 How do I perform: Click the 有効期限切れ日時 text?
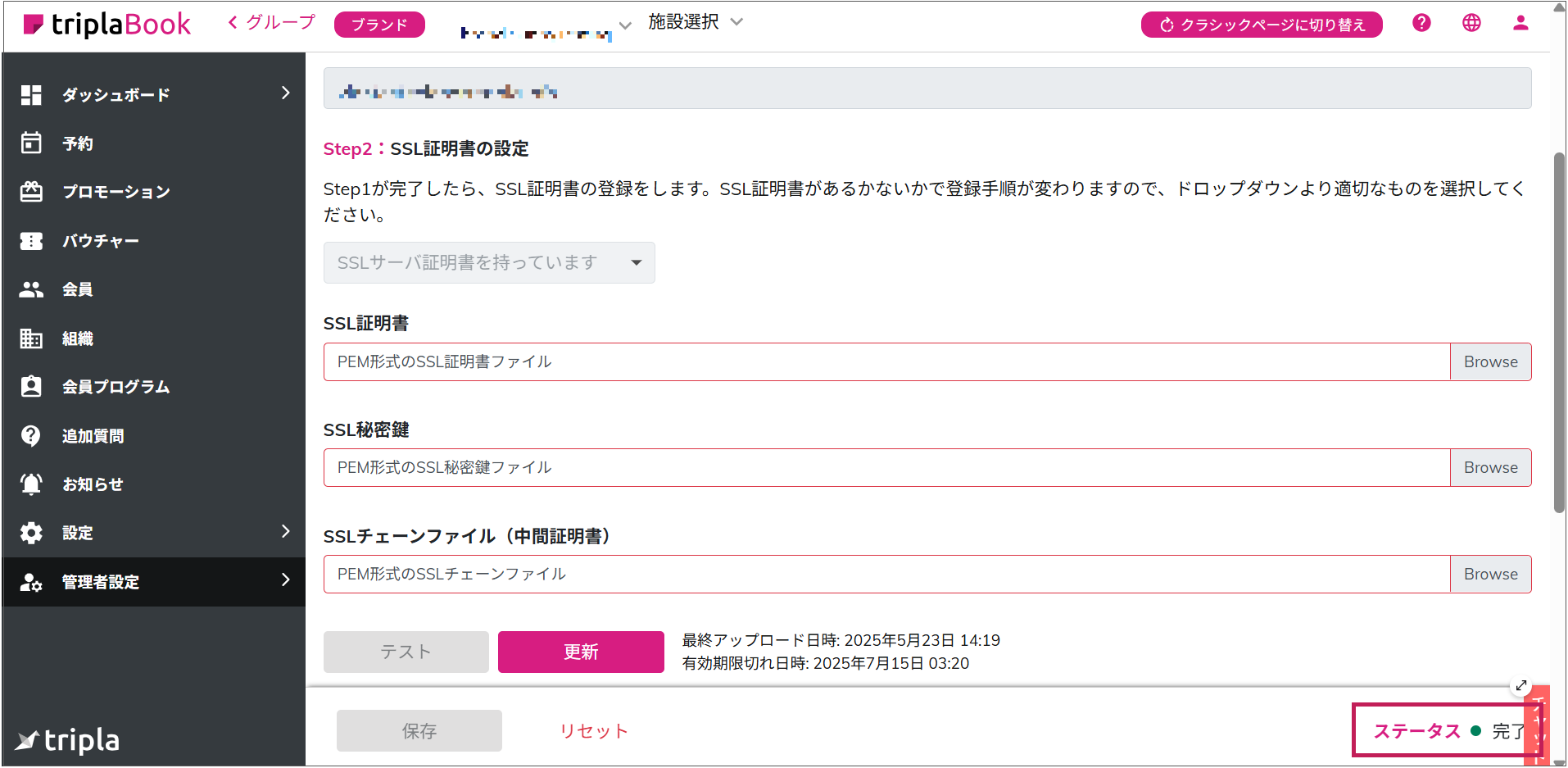pos(826,663)
